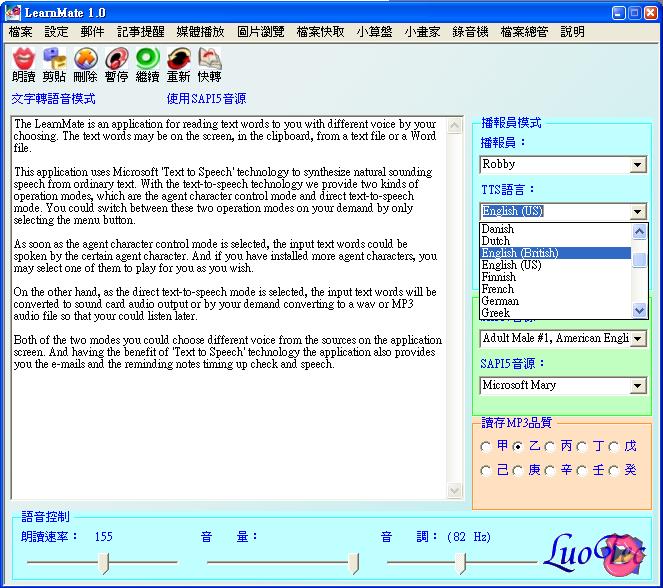This screenshot has height=588, width=663.
Task: Choose Danish in the language list
Action: click(x=556, y=229)
